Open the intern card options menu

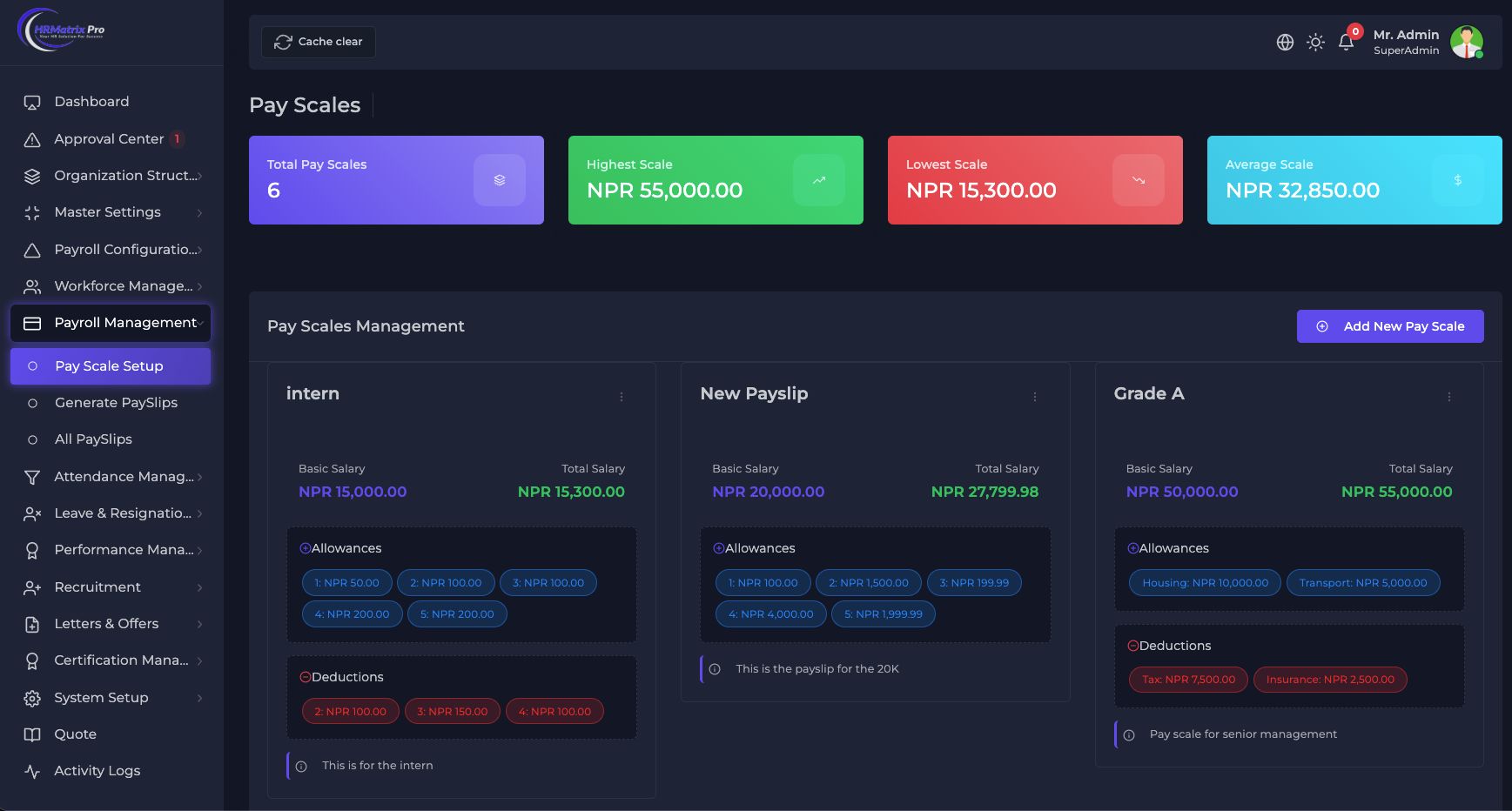622,397
